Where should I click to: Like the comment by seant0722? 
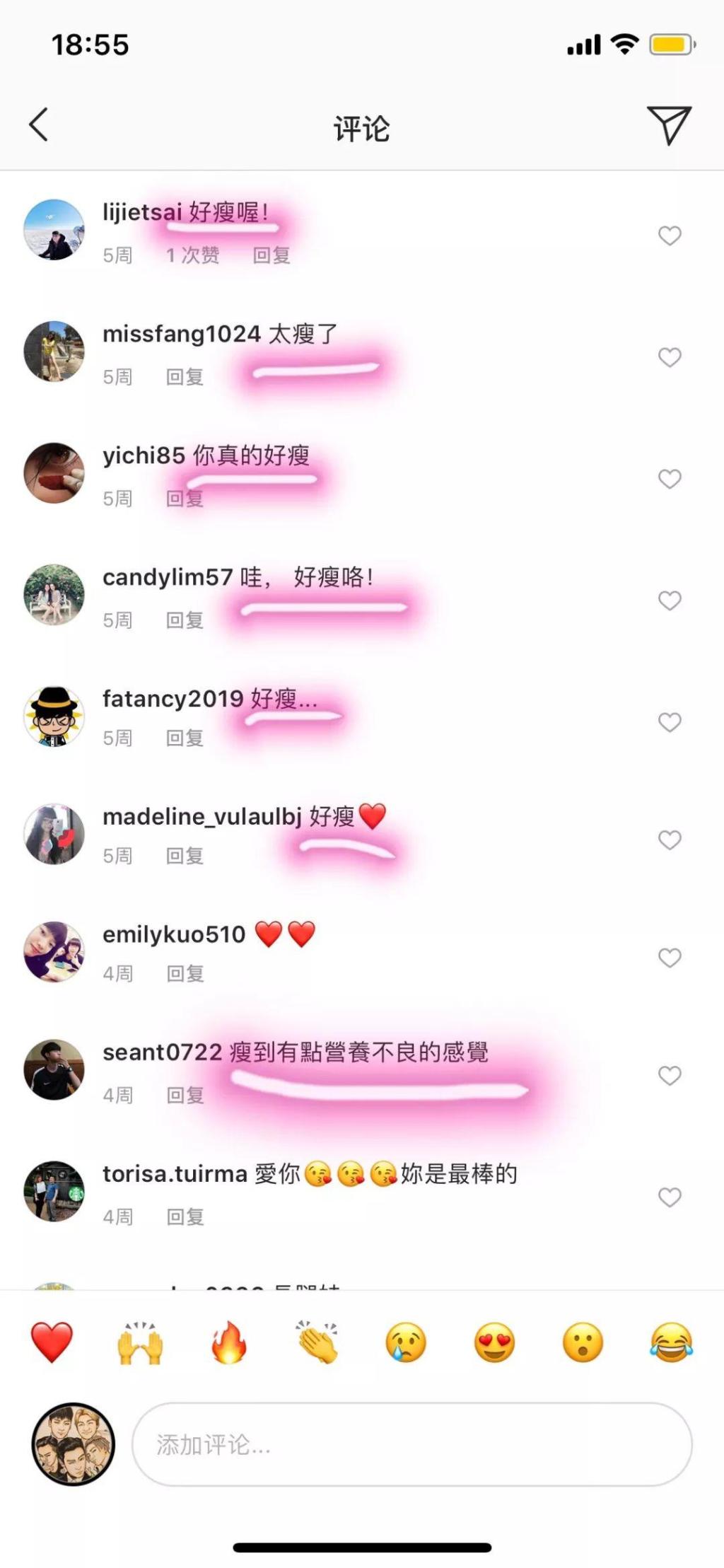tap(670, 1075)
